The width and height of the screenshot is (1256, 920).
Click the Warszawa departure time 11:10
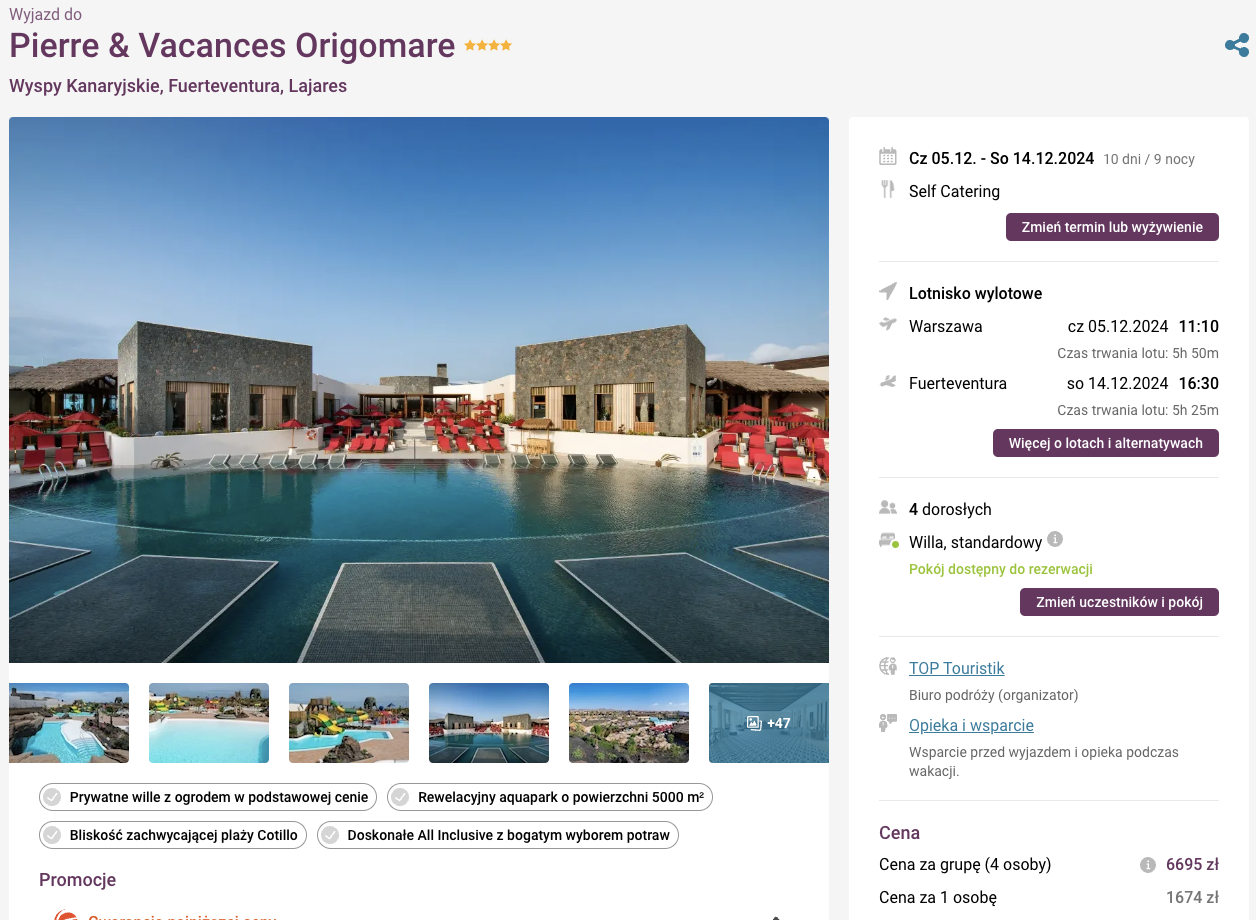tap(1198, 326)
